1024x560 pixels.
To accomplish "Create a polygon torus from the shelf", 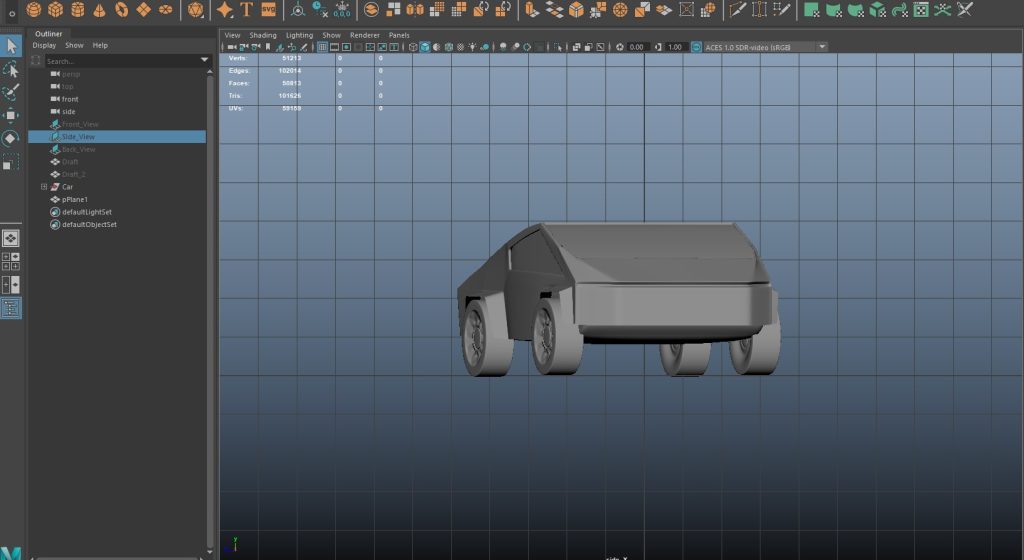I will click(x=121, y=9).
